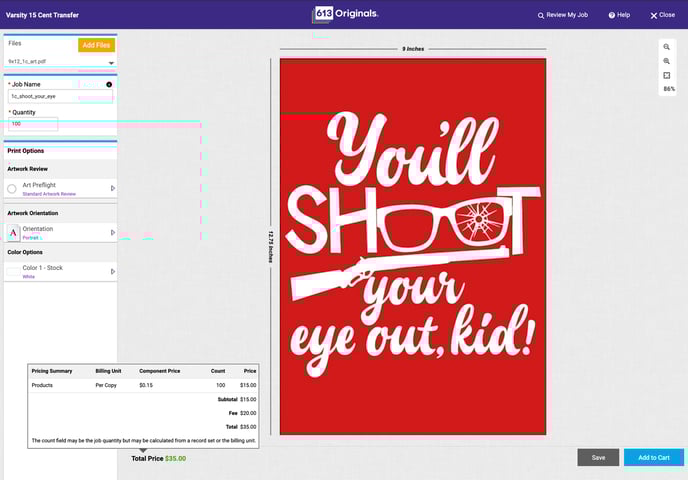Screen dimensions: 688x480
Task: Click the Total Price $35.00 text
Action: (159, 459)
